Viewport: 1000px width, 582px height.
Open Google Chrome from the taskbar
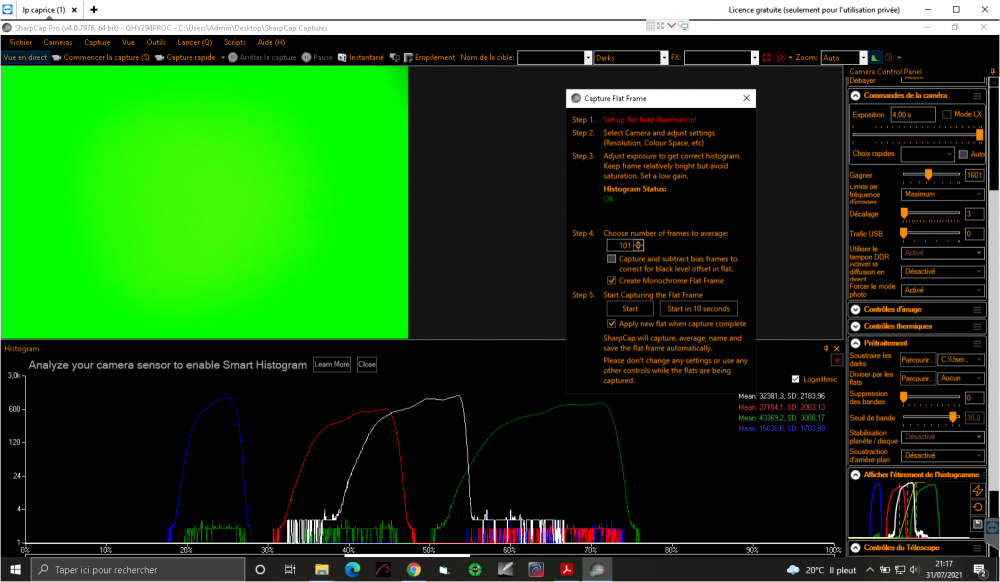pos(413,570)
